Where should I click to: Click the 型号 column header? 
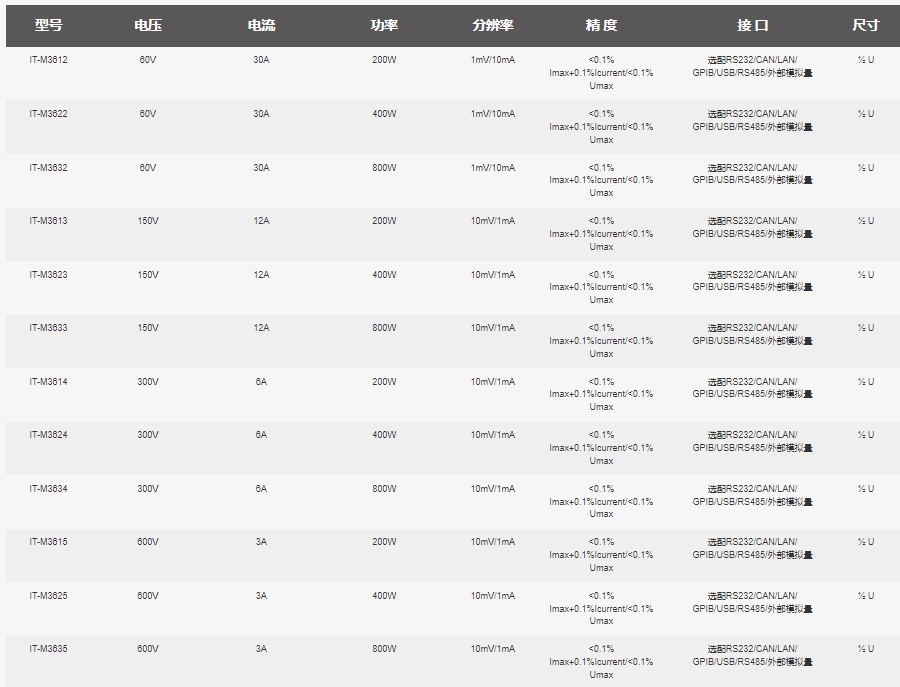coord(48,25)
